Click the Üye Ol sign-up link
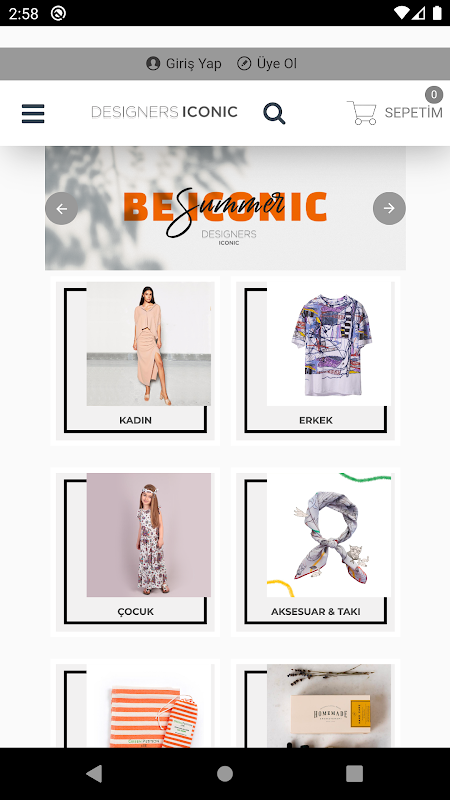This screenshot has height=800, width=450. tap(277, 64)
